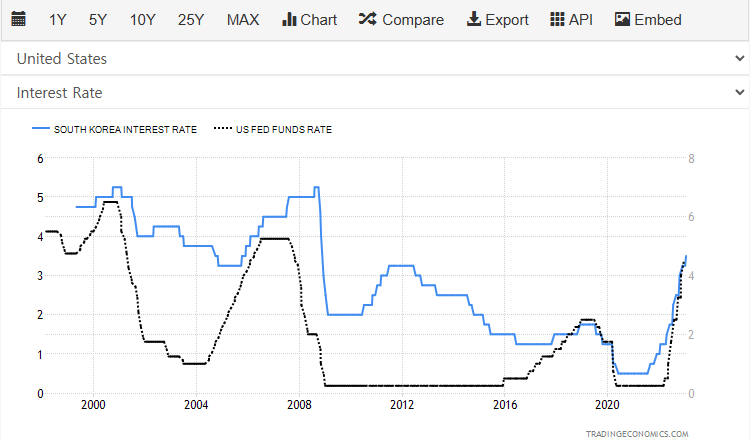Open the API option label
751x441 pixels.
tap(580, 20)
